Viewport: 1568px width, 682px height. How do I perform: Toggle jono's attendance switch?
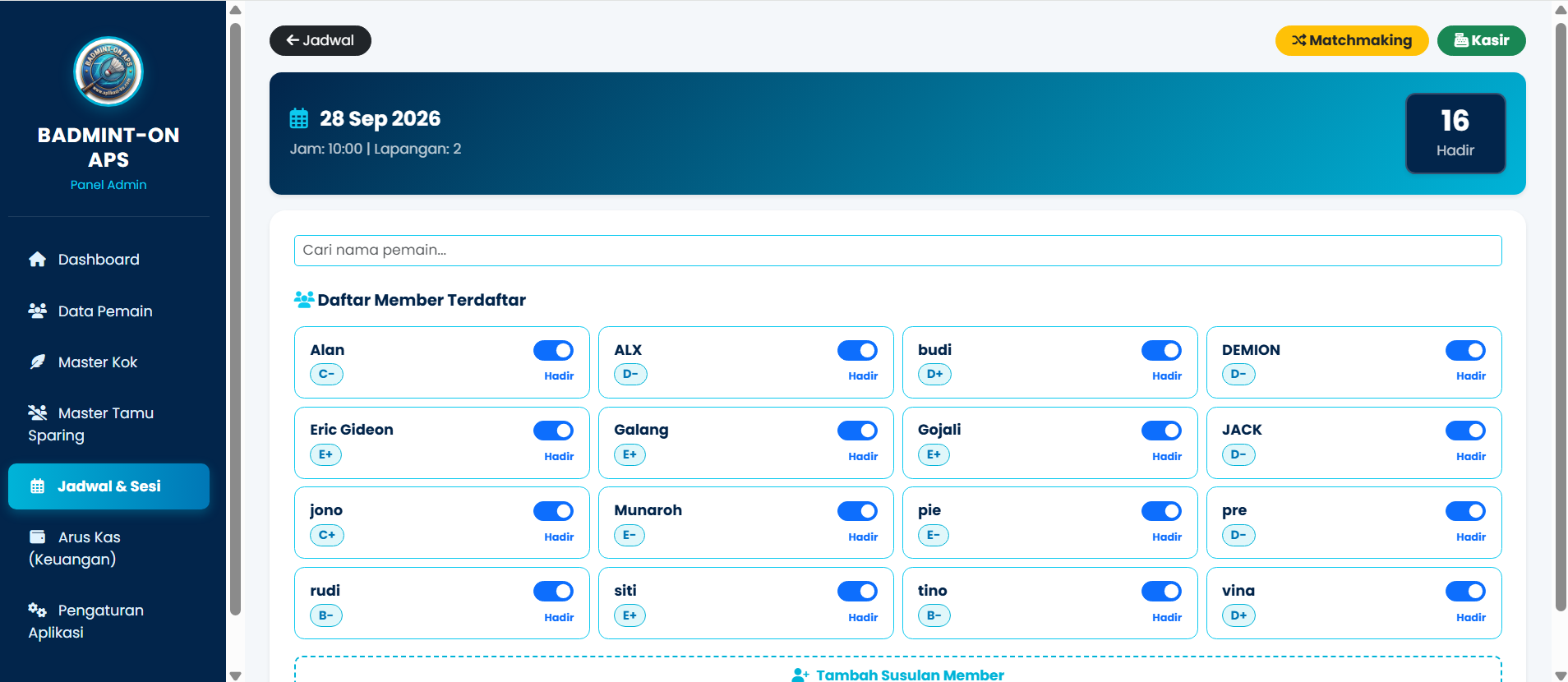(x=553, y=511)
